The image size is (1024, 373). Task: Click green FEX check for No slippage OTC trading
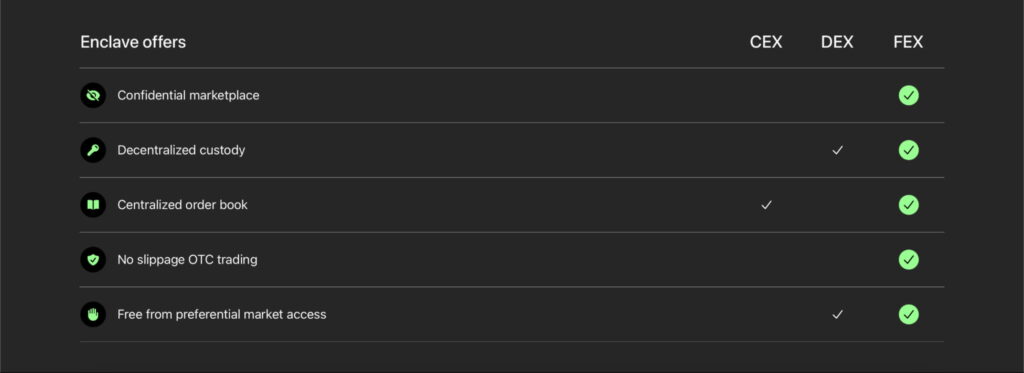pos(908,260)
